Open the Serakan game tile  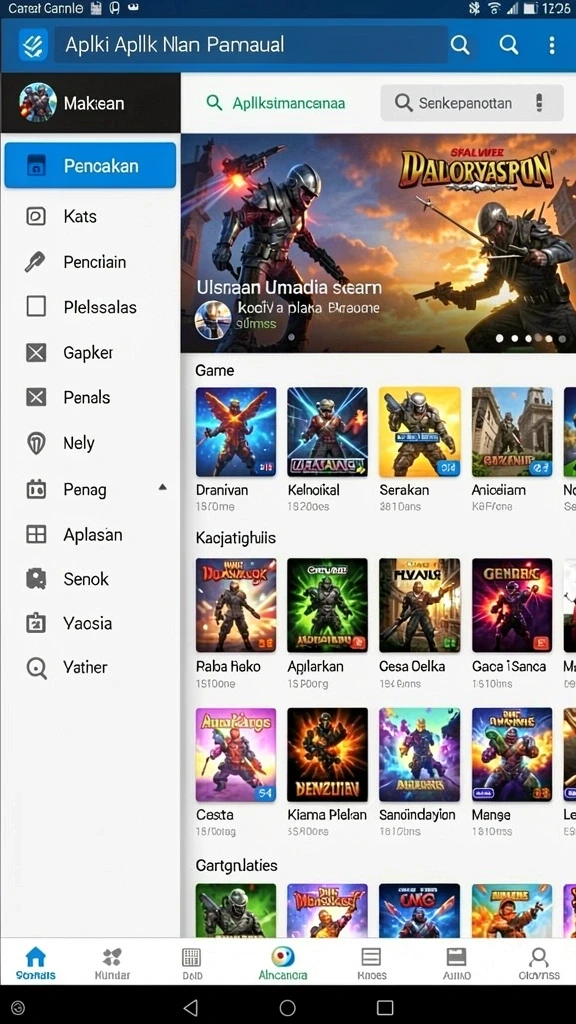coord(419,432)
